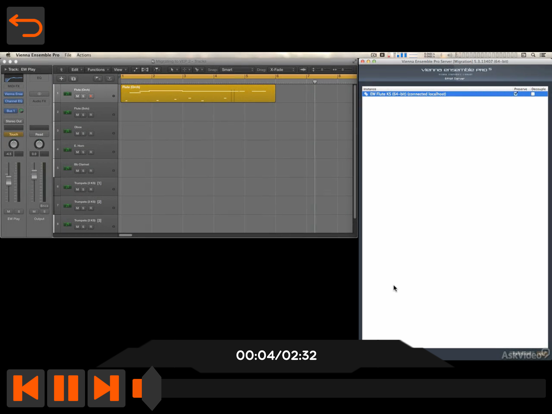
Task: Select the pointer tool in Tracks toolbar
Action: (x=172, y=70)
